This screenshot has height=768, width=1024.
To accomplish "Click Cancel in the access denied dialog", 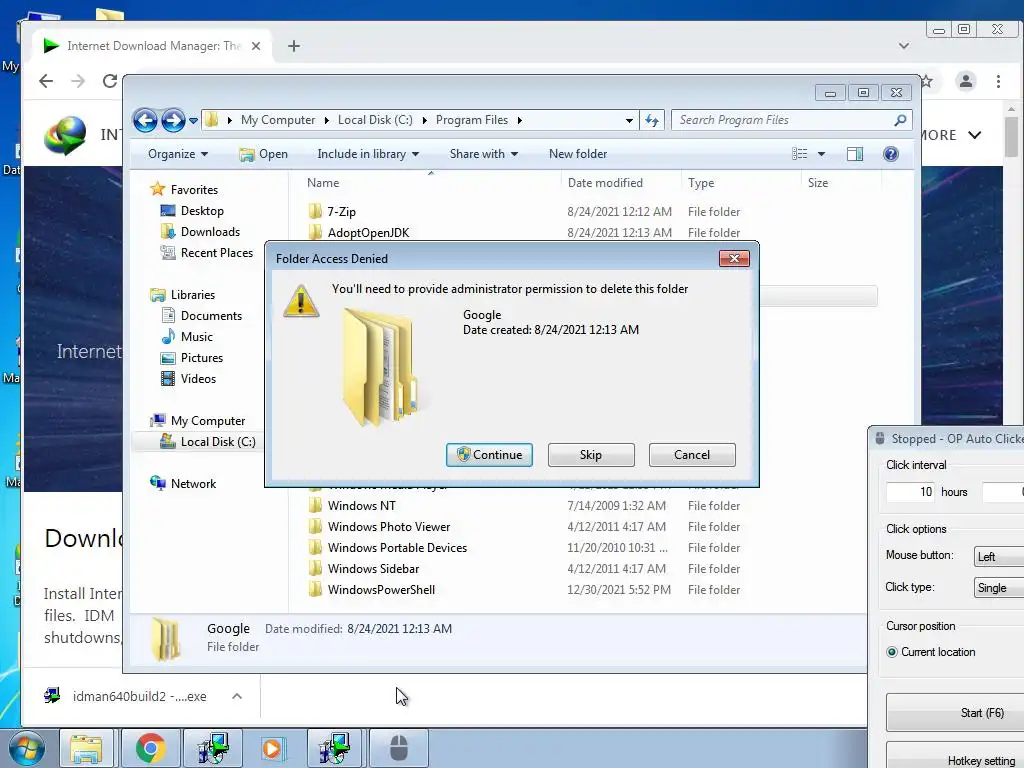I will (692, 455).
